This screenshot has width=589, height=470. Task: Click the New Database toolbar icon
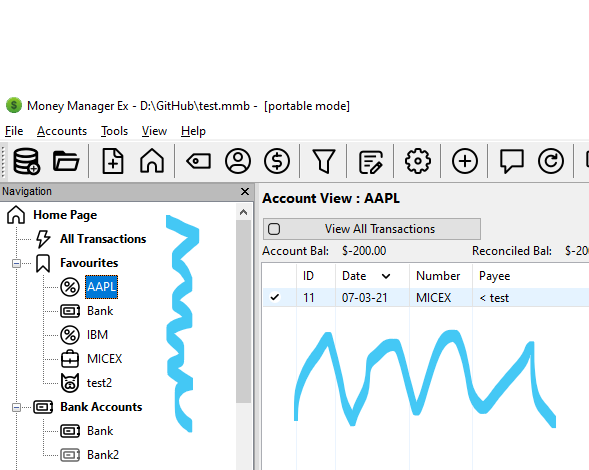click(26, 161)
